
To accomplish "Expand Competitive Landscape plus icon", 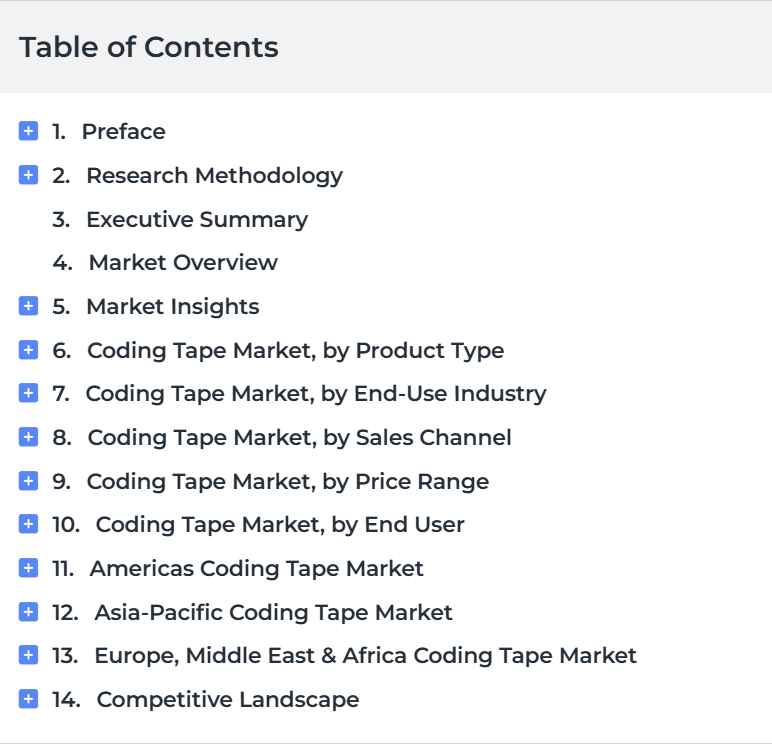I will 29,699.
